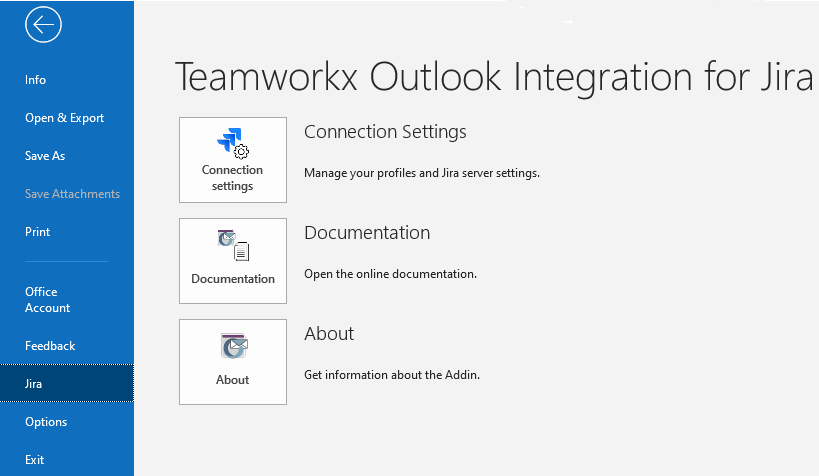Click the Documentation section heading
Image resolution: width=819 pixels, height=476 pixels.
click(x=367, y=233)
